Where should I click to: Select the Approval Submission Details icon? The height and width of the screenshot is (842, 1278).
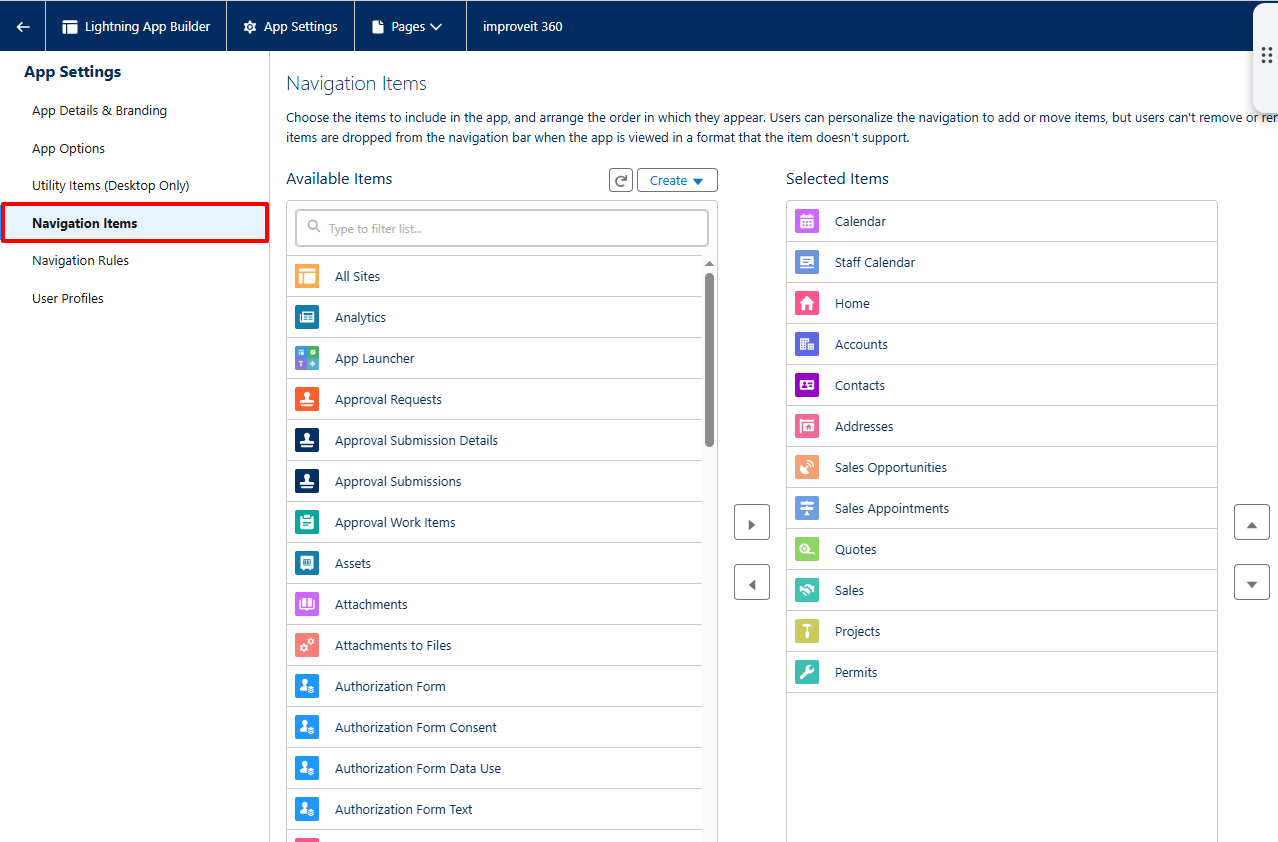click(x=307, y=440)
